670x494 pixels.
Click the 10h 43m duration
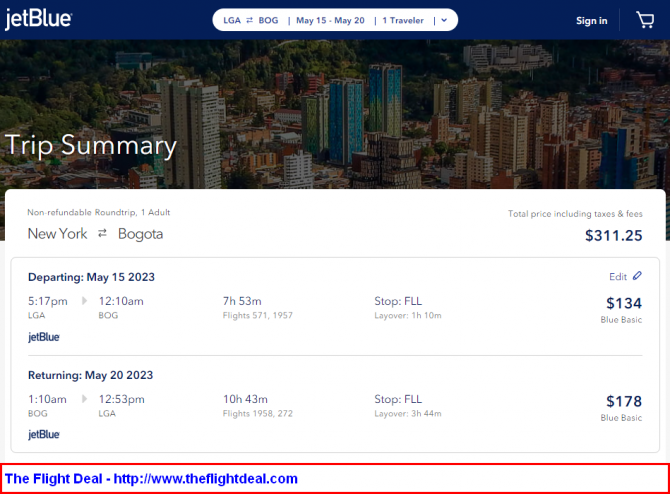(x=245, y=399)
